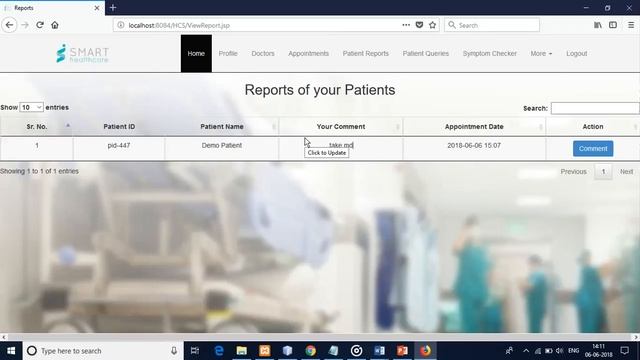Select page 1 in pagination

click(603, 171)
